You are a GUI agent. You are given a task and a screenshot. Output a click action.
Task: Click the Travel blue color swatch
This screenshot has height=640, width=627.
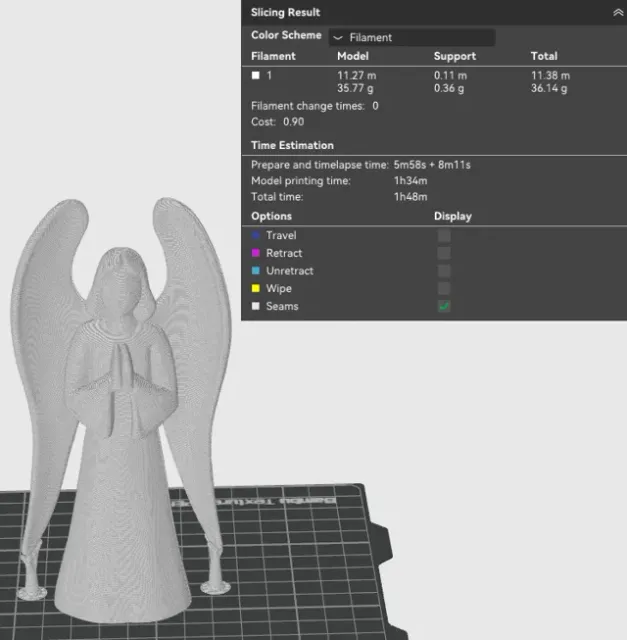click(256, 235)
